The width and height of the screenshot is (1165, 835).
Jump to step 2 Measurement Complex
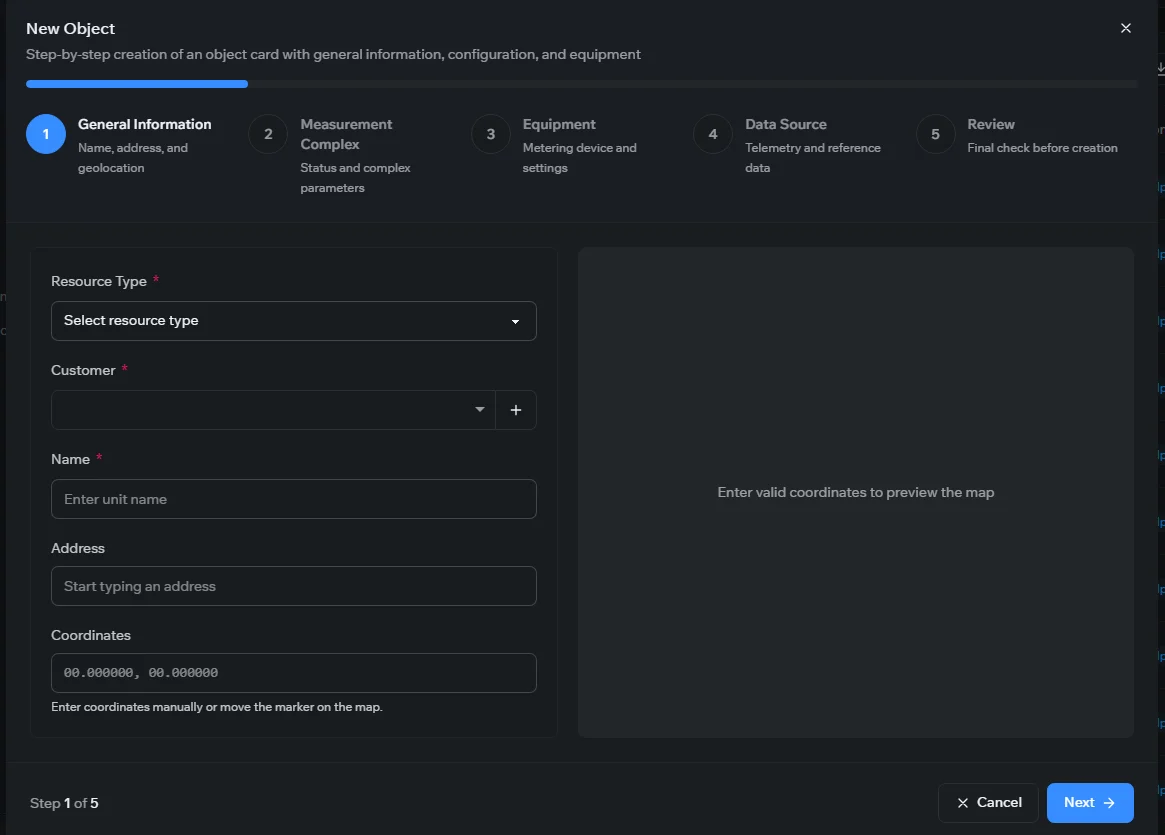268,134
